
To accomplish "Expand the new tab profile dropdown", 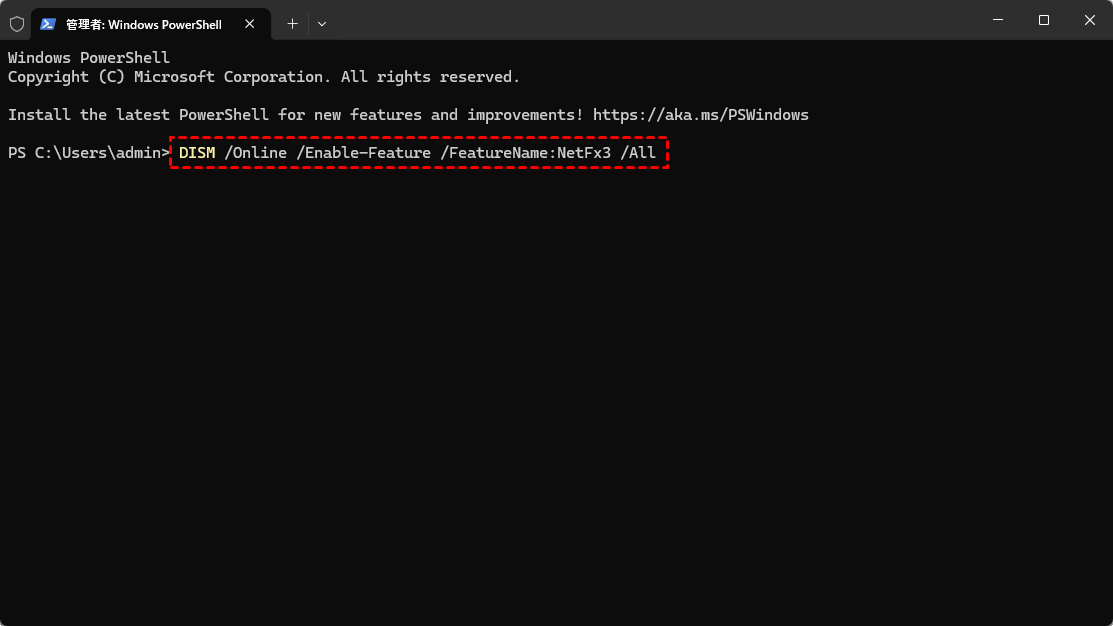I will coord(322,24).
